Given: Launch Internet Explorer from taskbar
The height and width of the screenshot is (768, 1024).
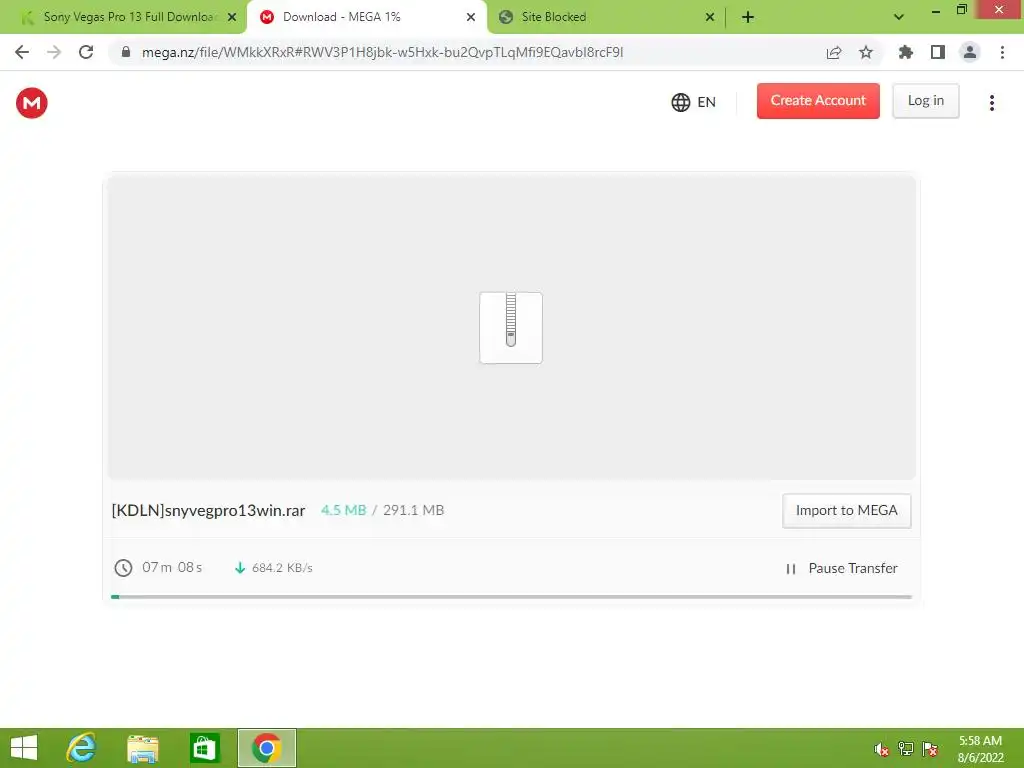Looking at the screenshot, I should tap(82, 748).
